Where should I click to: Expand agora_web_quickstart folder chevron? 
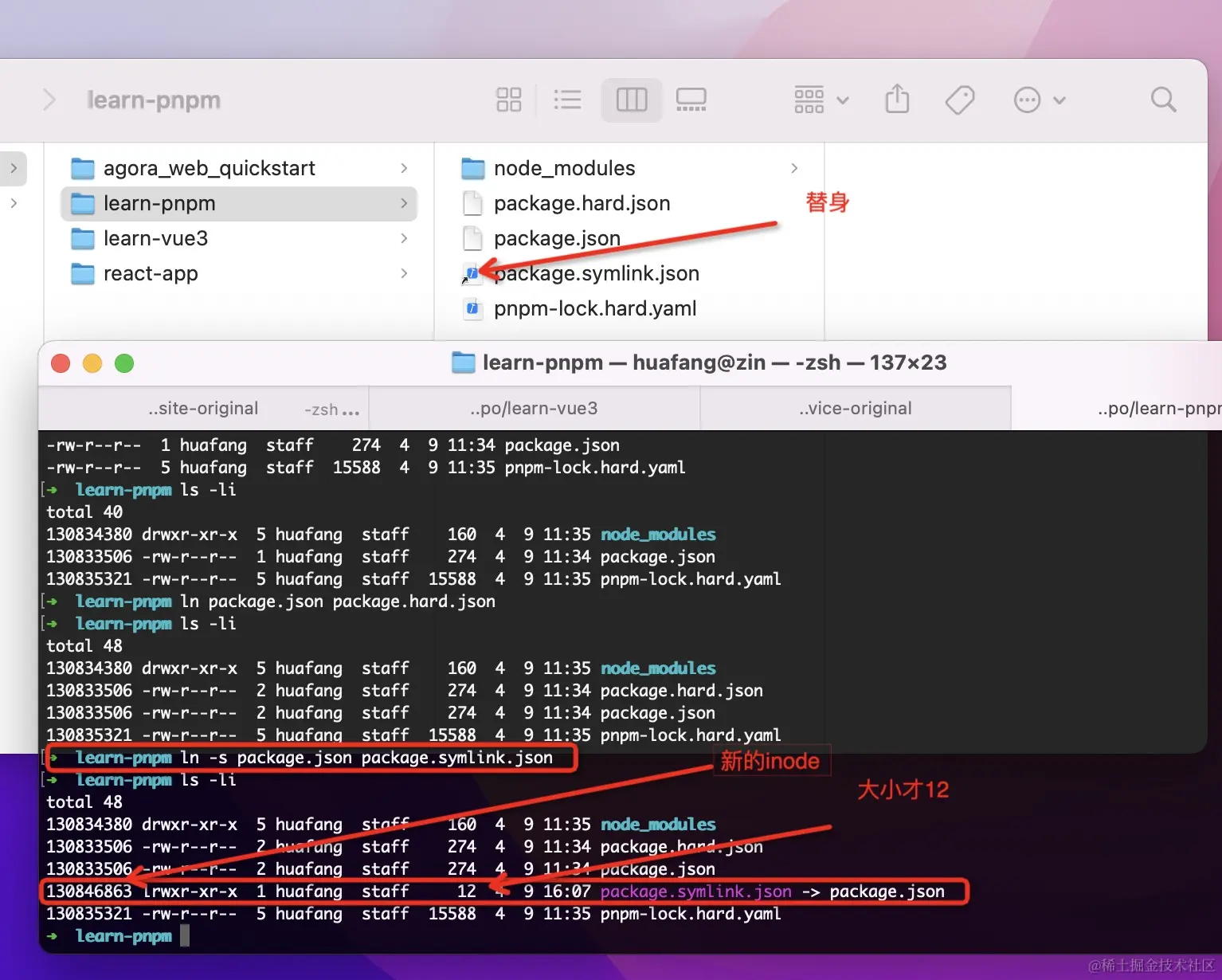pyautogui.click(x=404, y=168)
